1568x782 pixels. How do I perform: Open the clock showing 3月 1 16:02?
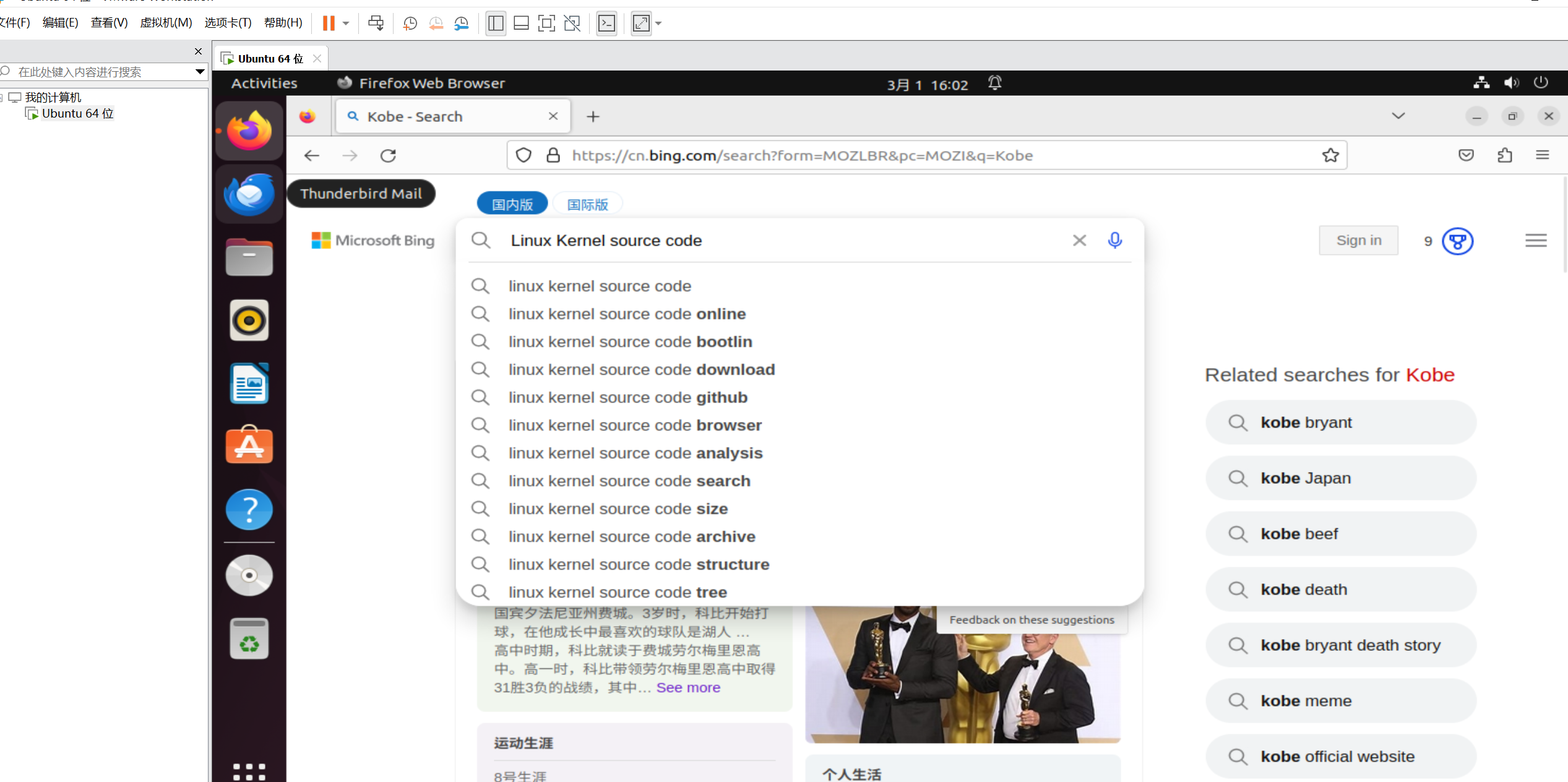pos(927,84)
